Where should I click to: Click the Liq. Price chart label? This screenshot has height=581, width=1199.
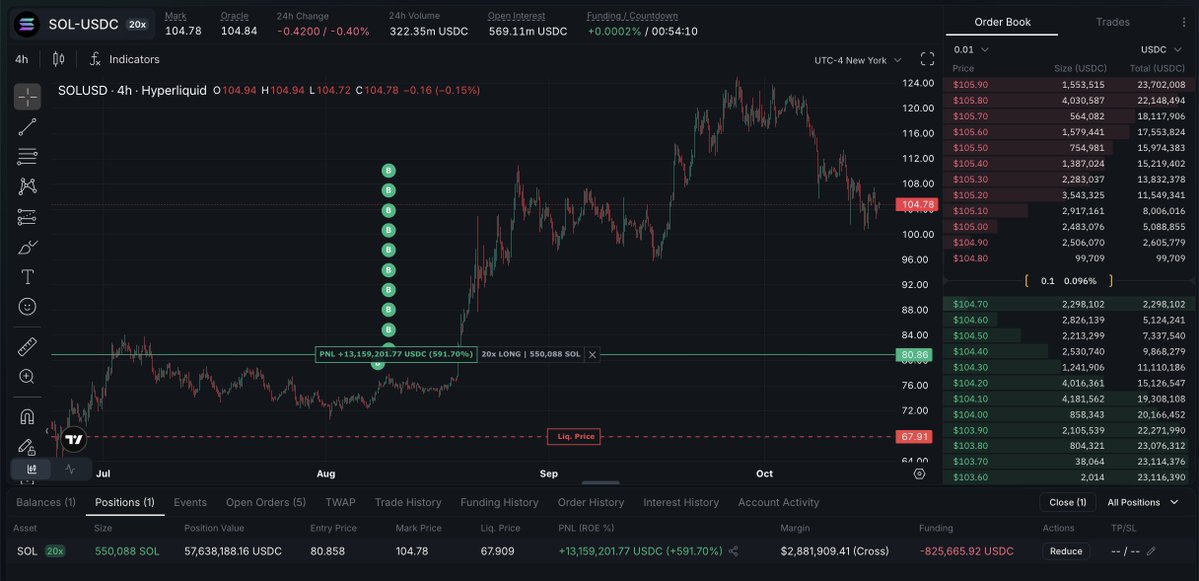(574, 437)
